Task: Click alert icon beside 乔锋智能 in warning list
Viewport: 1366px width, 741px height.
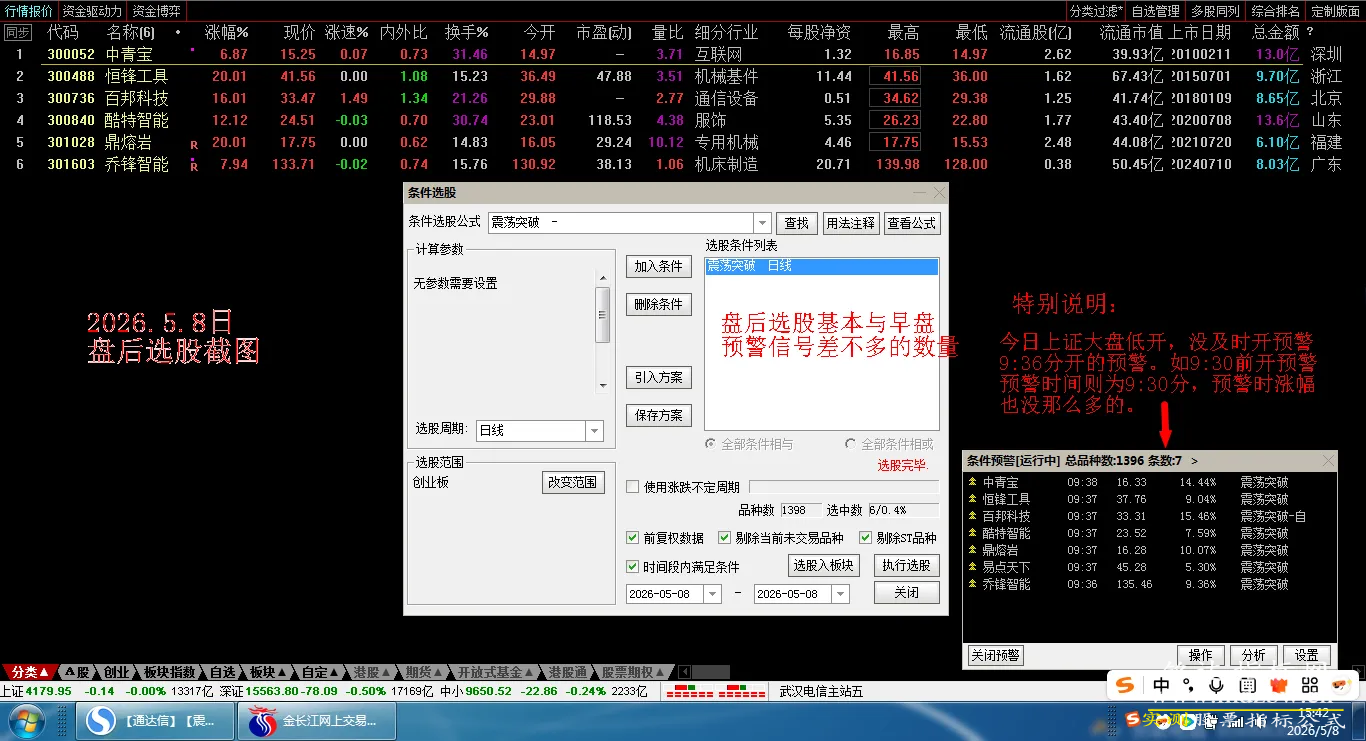Action: pyautogui.click(x=973, y=584)
